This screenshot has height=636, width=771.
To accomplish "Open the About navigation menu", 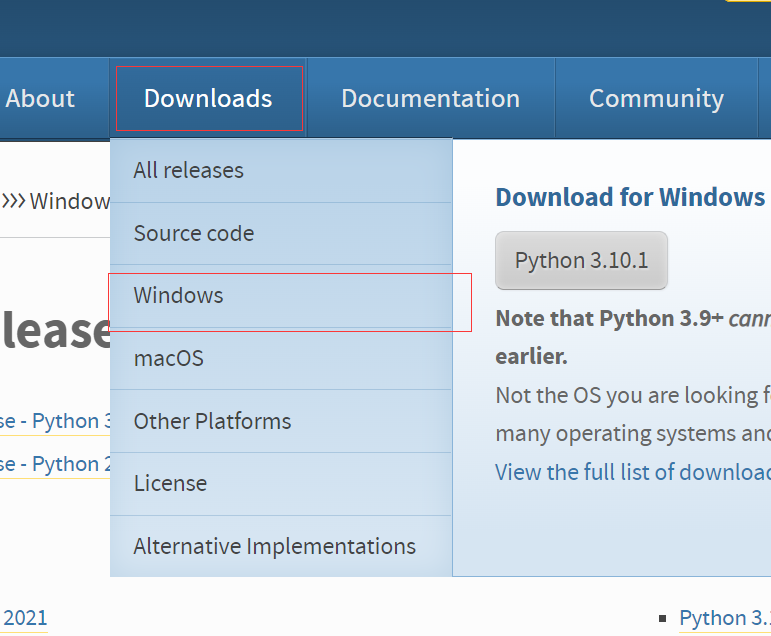I will click(x=40, y=99).
